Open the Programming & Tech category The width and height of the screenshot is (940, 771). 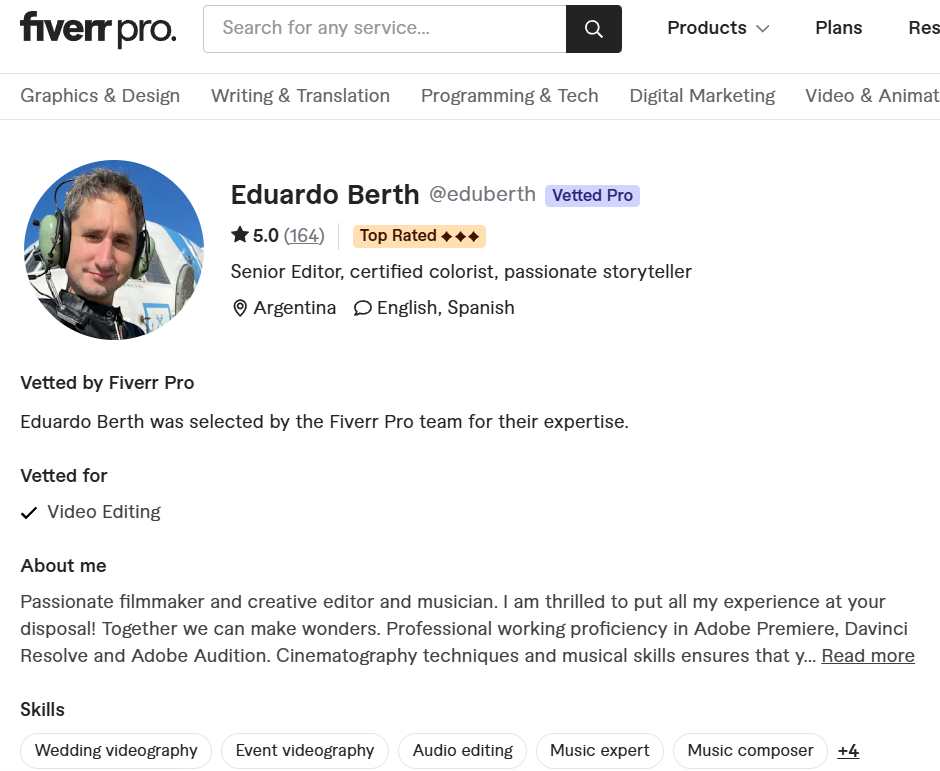(x=509, y=96)
